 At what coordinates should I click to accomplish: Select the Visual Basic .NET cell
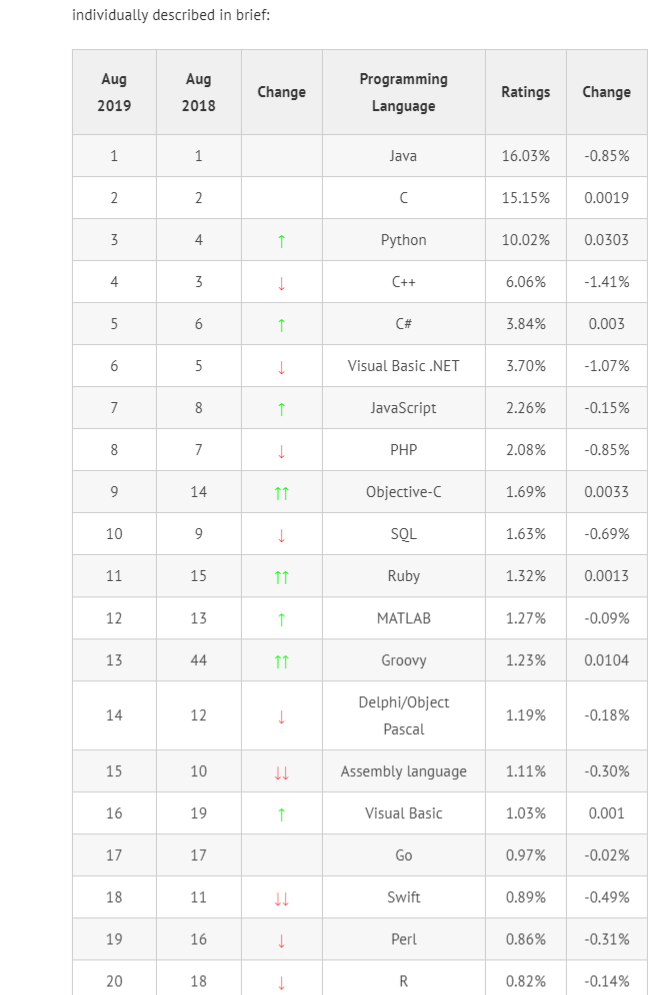click(x=404, y=366)
